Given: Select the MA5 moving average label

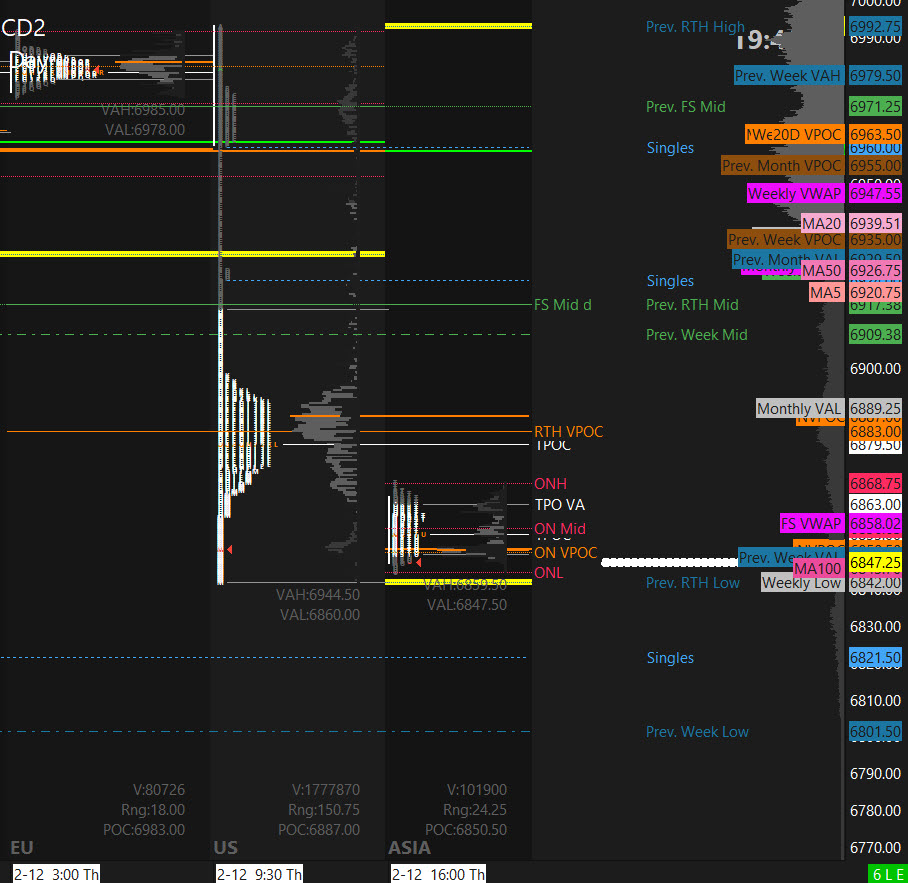Looking at the screenshot, I should click(x=826, y=293).
